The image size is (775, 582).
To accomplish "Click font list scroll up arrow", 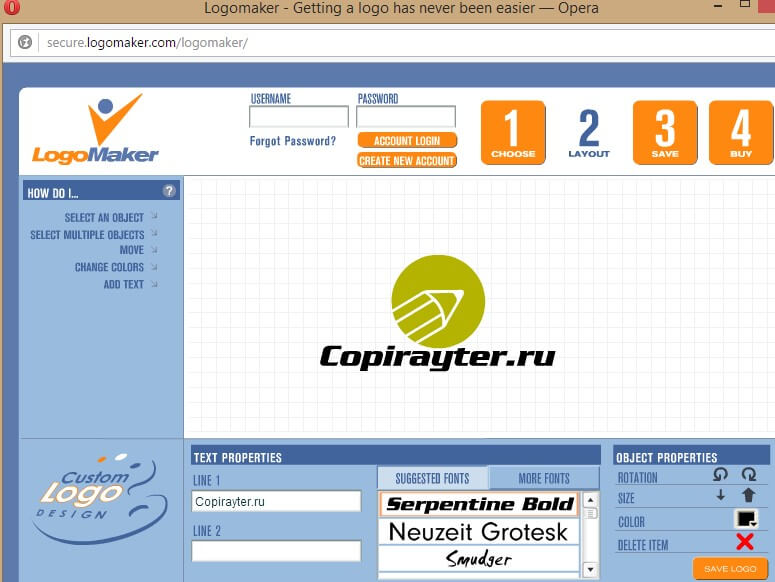I will (x=590, y=500).
